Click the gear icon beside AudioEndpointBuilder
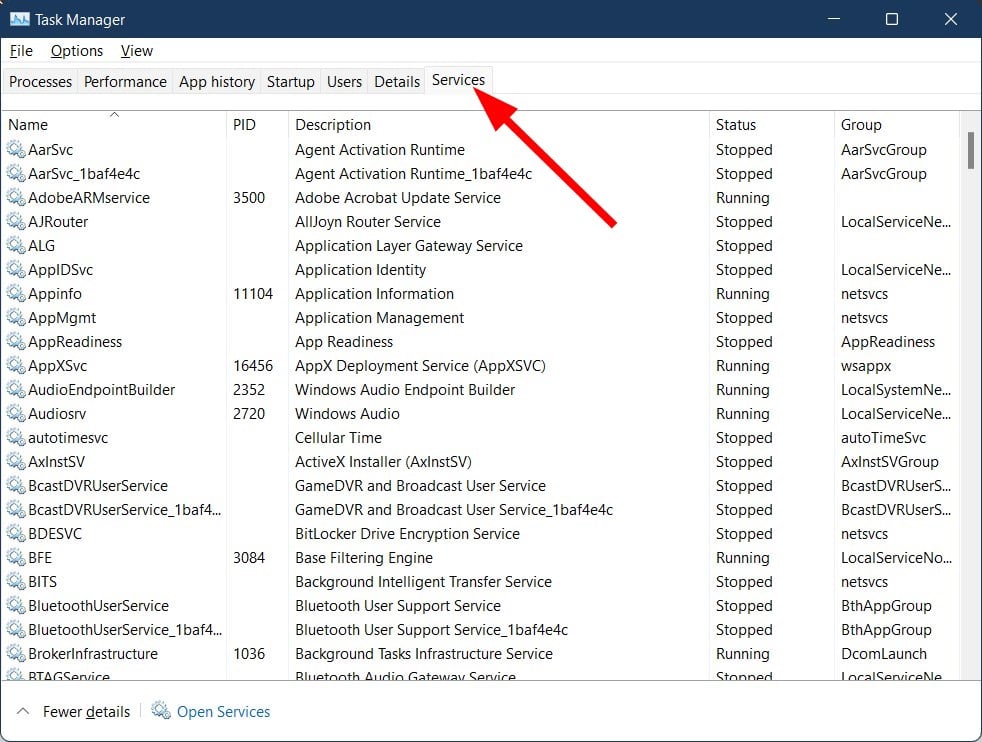 point(16,389)
